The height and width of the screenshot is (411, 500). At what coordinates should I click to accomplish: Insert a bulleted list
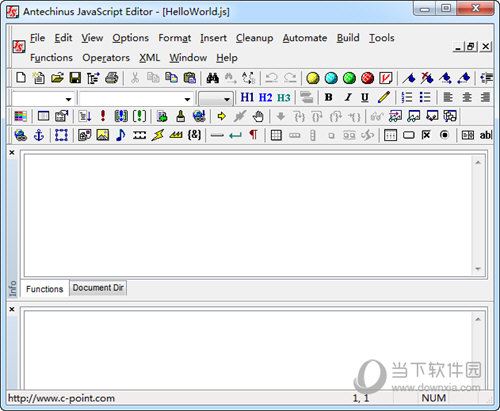coord(425,97)
